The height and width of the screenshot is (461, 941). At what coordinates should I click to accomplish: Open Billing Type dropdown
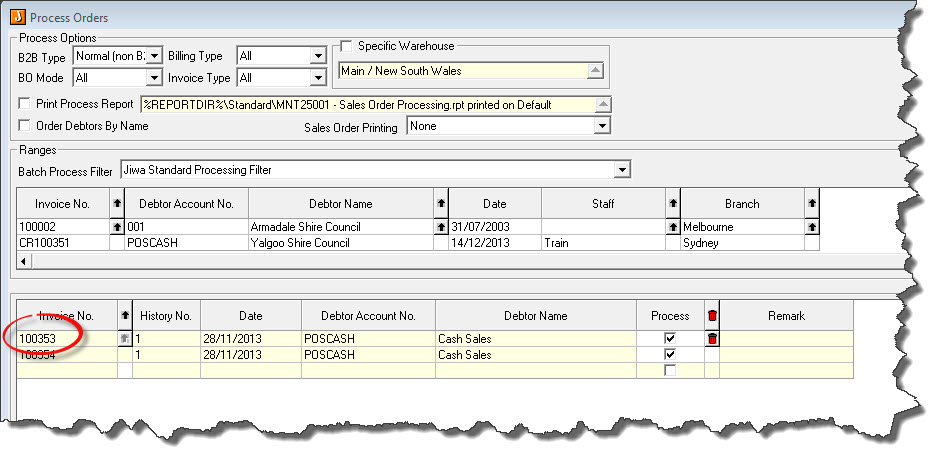[x=319, y=56]
